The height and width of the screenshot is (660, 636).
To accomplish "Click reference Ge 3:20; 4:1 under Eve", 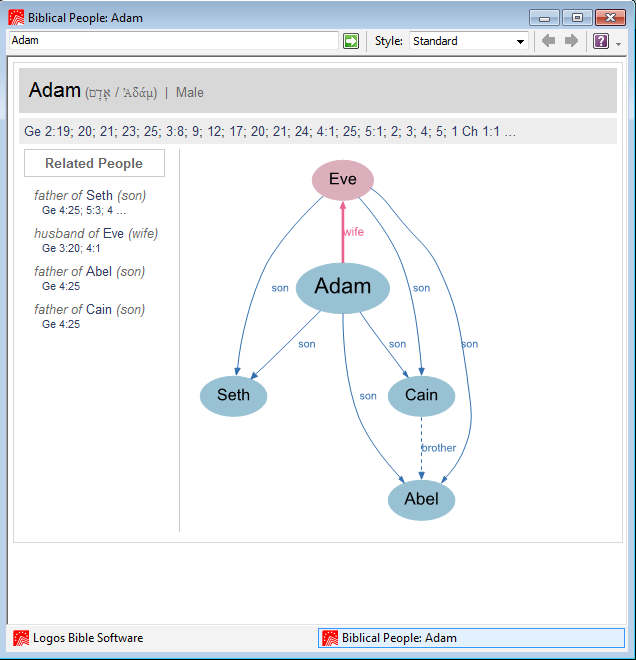I will click(71, 248).
